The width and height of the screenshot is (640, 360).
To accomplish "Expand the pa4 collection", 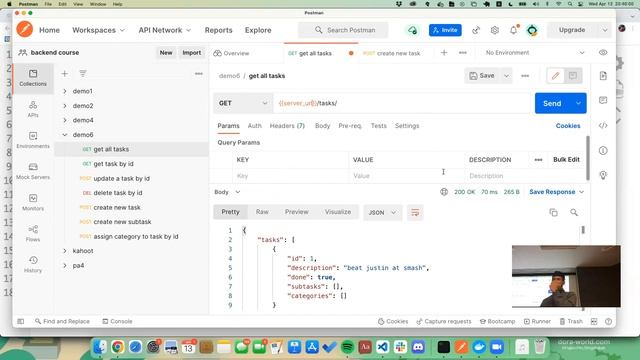I will coord(65,266).
